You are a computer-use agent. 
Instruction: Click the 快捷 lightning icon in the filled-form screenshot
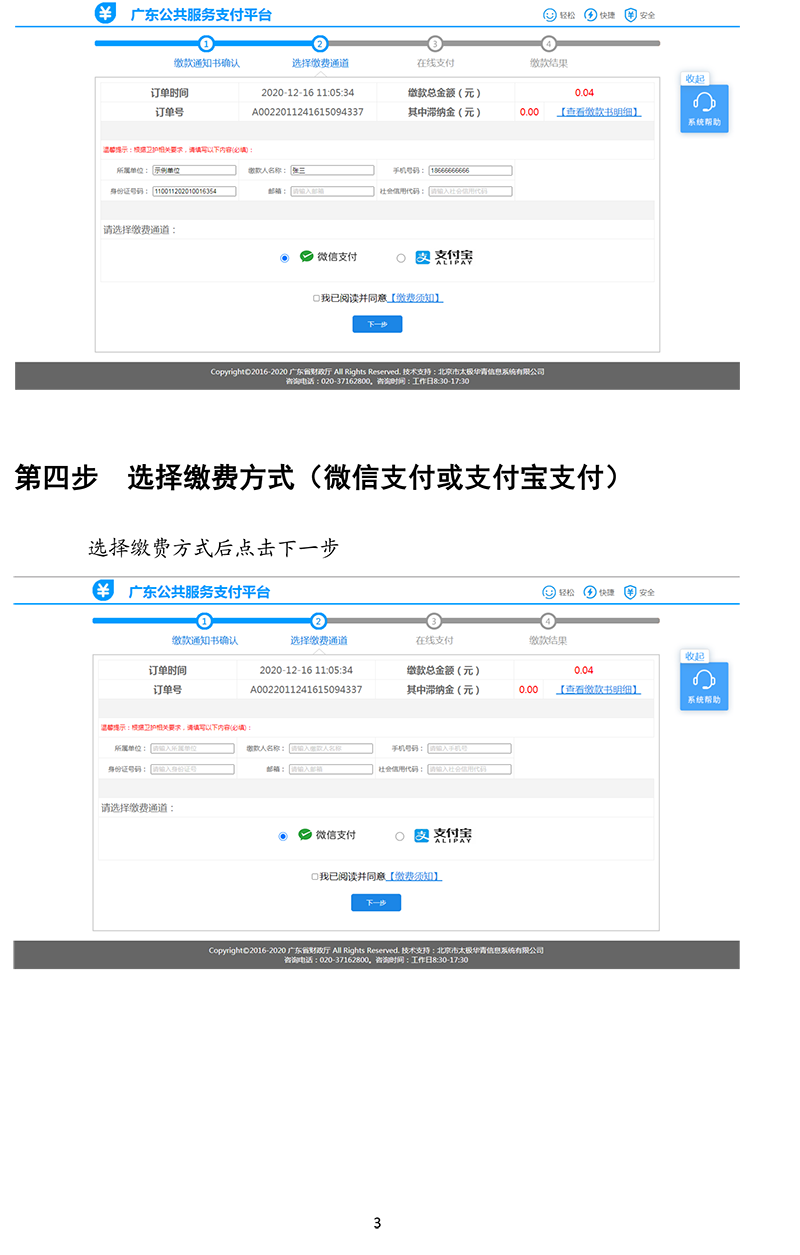pyautogui.click(x=590, y=15)
